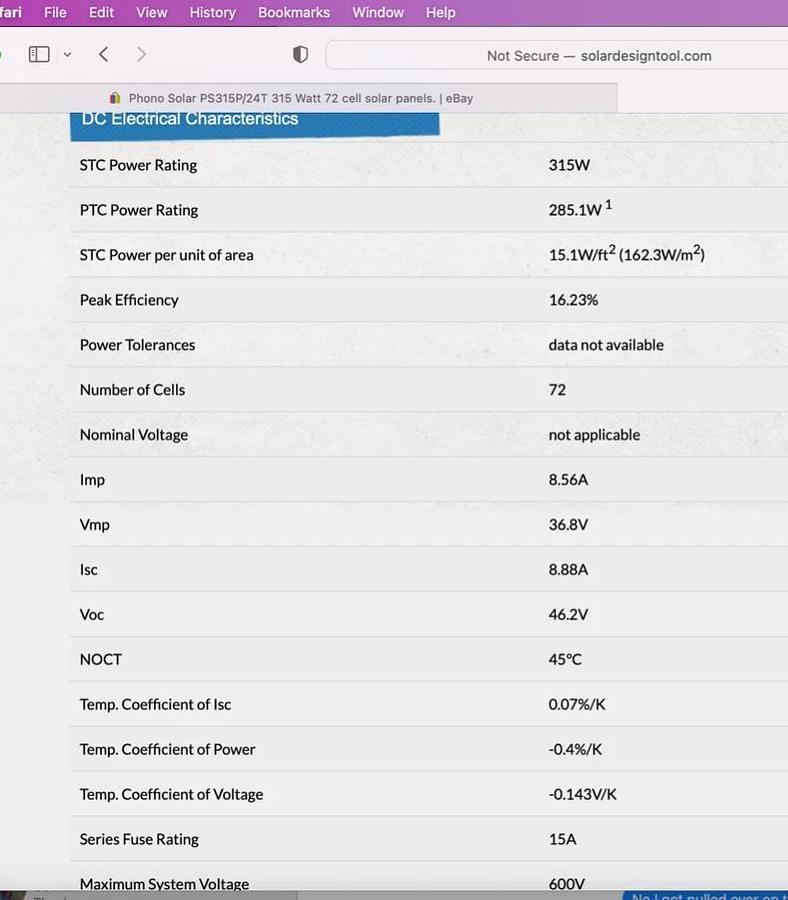
Task: Click the Peak Efficiency row label
Action: [129, 300]
